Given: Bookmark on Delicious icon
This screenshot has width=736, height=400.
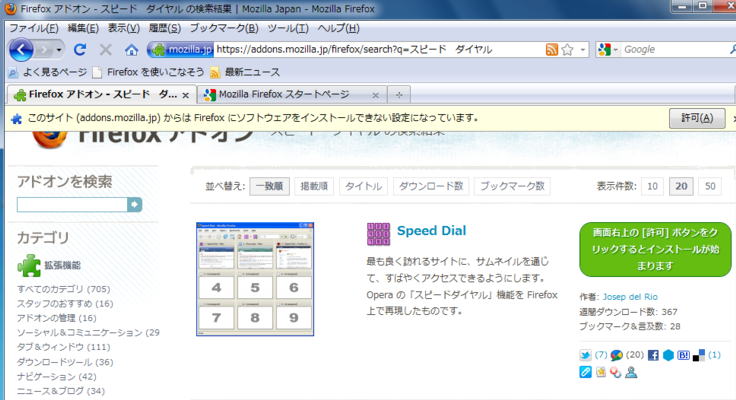Looking at the screenshot, I should click(x=698, y=355).
